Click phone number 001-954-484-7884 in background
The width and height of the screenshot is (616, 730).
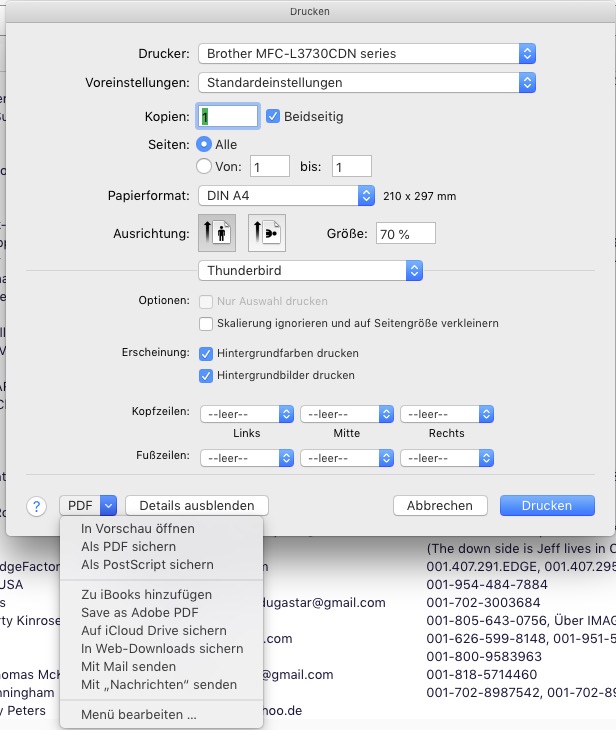tap(487, 585)
